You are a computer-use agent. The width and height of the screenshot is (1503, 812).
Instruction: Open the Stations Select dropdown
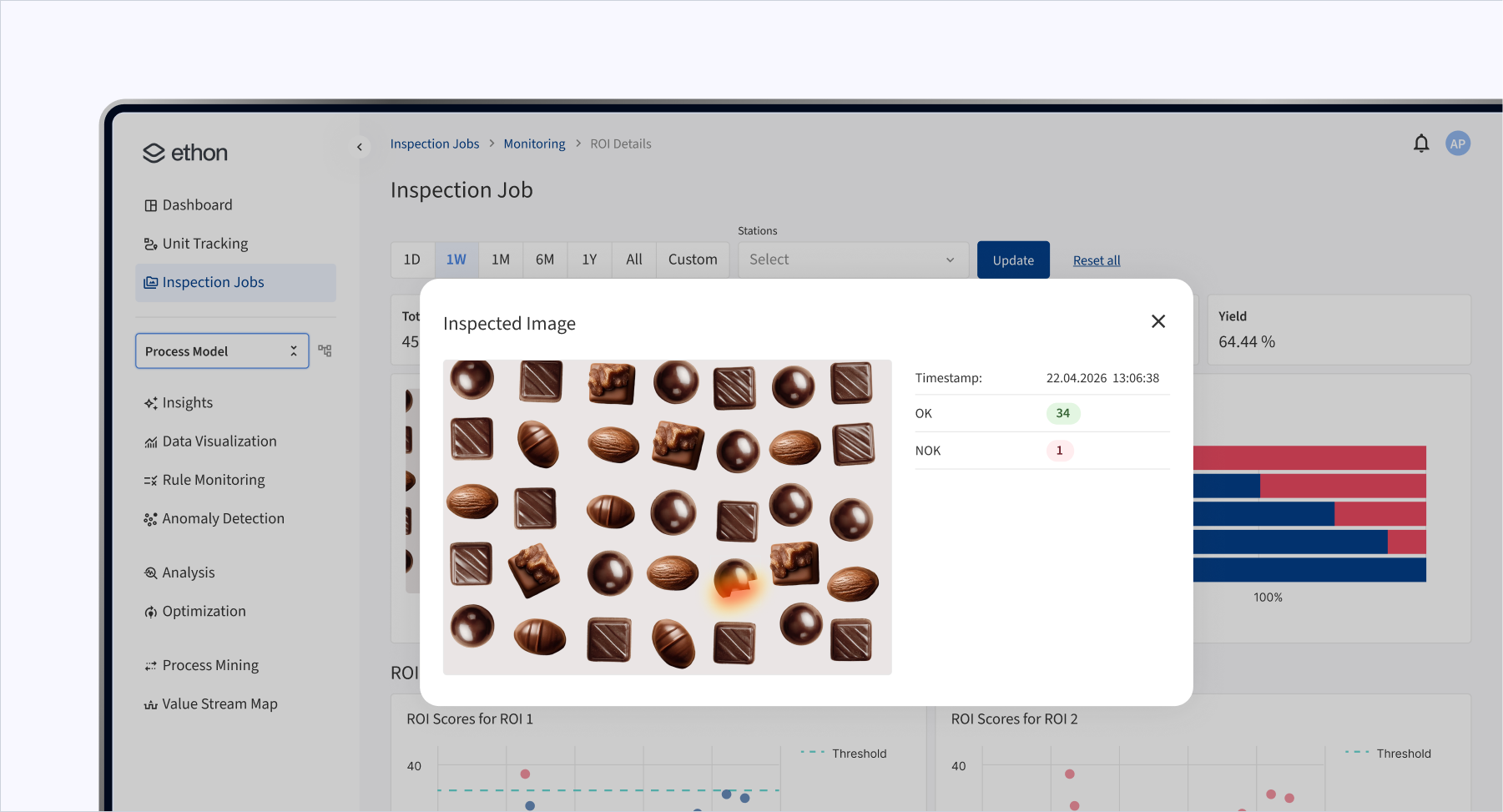click(x=851, y=260)
